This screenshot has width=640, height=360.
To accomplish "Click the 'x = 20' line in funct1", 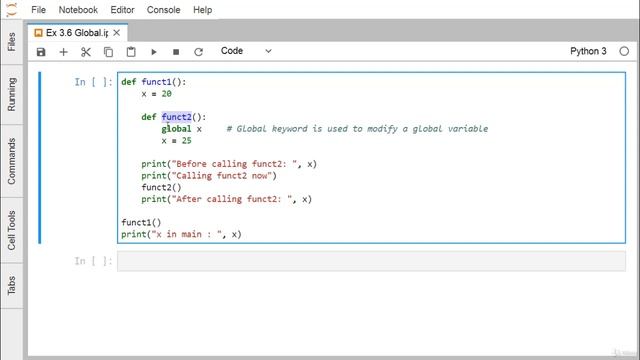I will click(x=156, y=94).
